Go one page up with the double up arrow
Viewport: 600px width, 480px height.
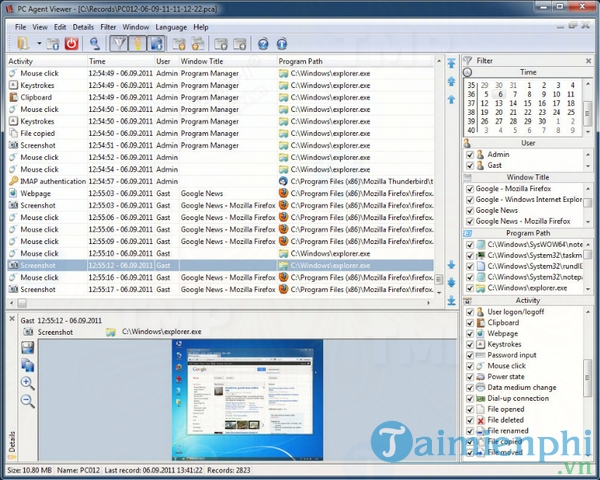[452, 81]
